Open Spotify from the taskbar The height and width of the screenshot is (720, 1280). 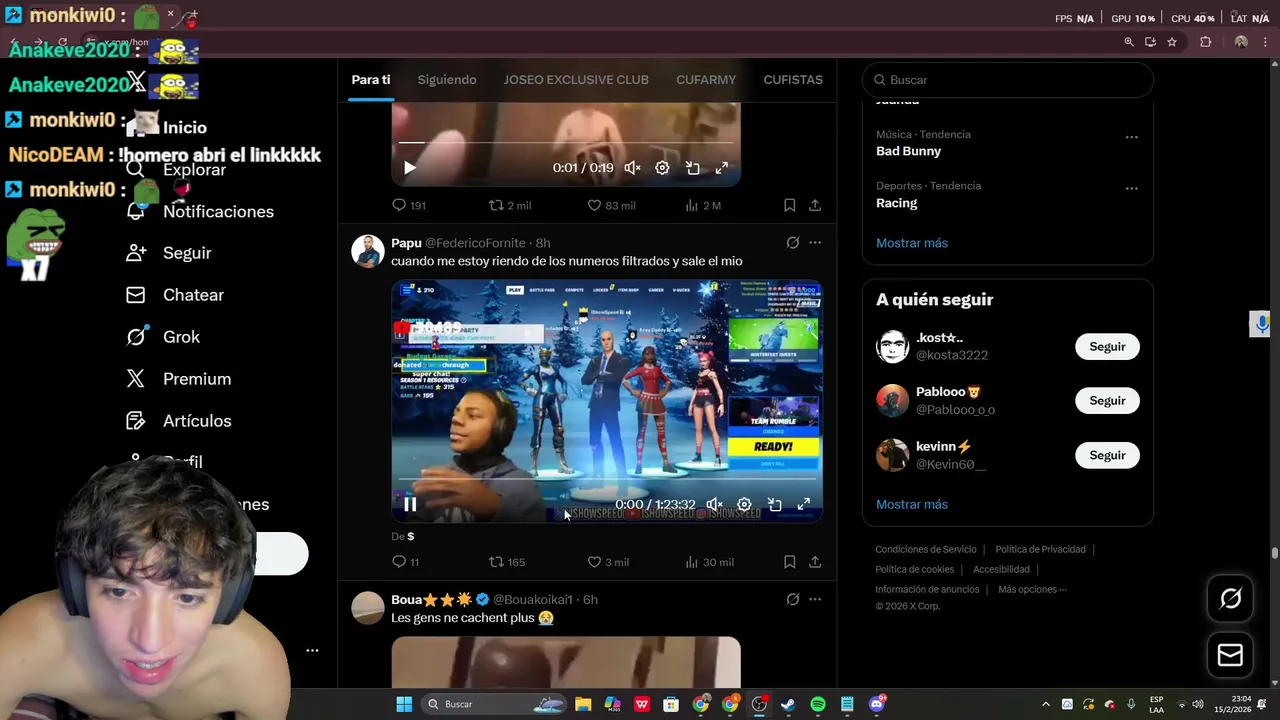click(818, 704)
